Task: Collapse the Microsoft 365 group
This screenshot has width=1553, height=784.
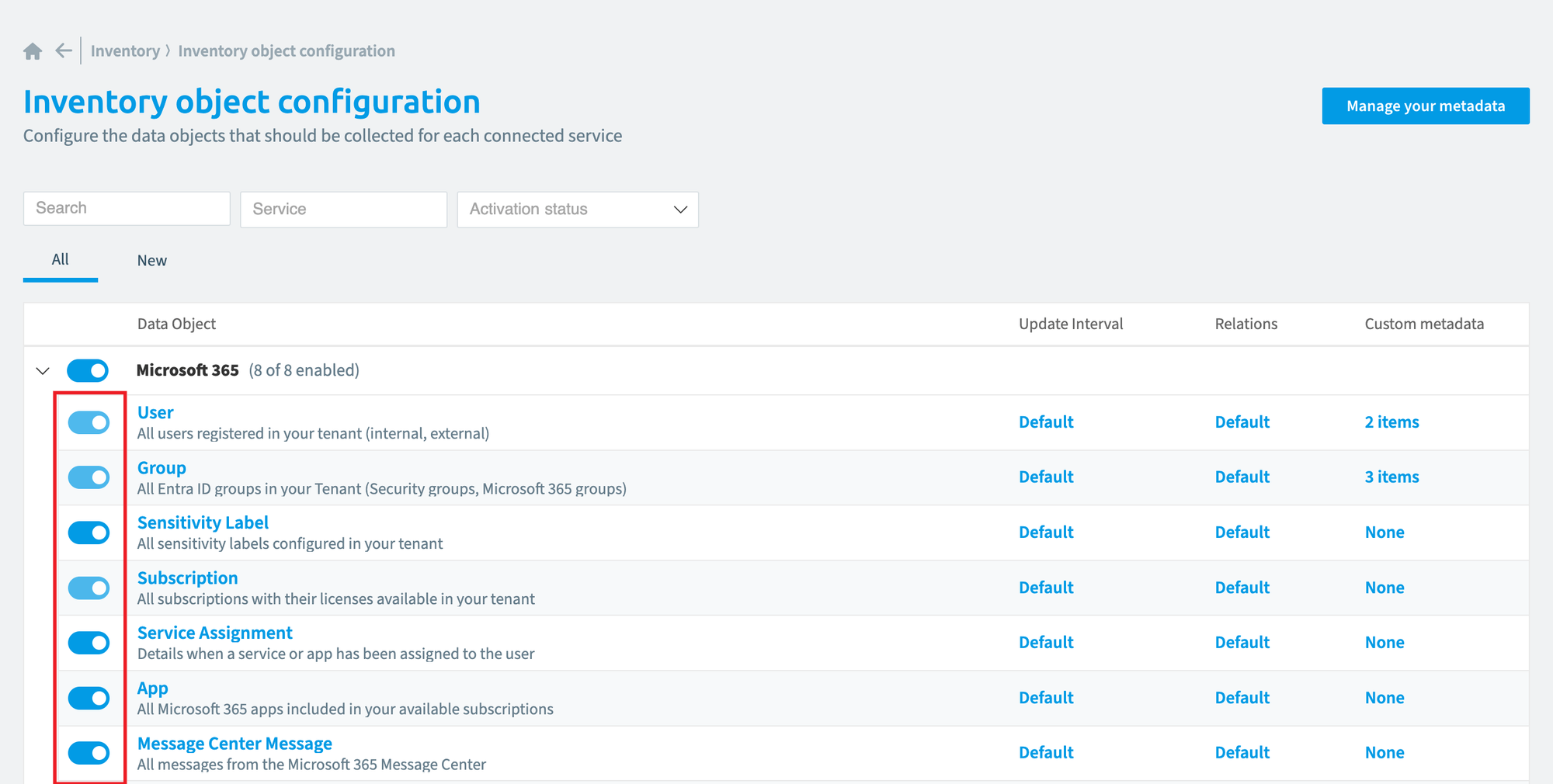Action: (x=43, y=371)
